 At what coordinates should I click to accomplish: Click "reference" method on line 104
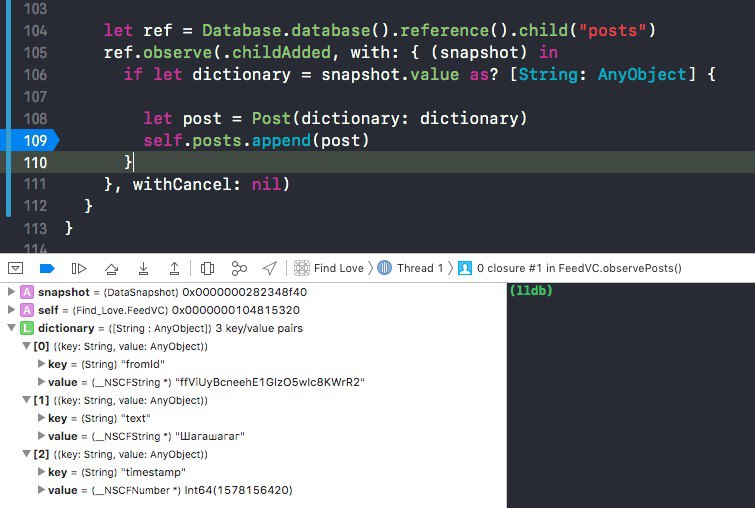coord(444,30)
